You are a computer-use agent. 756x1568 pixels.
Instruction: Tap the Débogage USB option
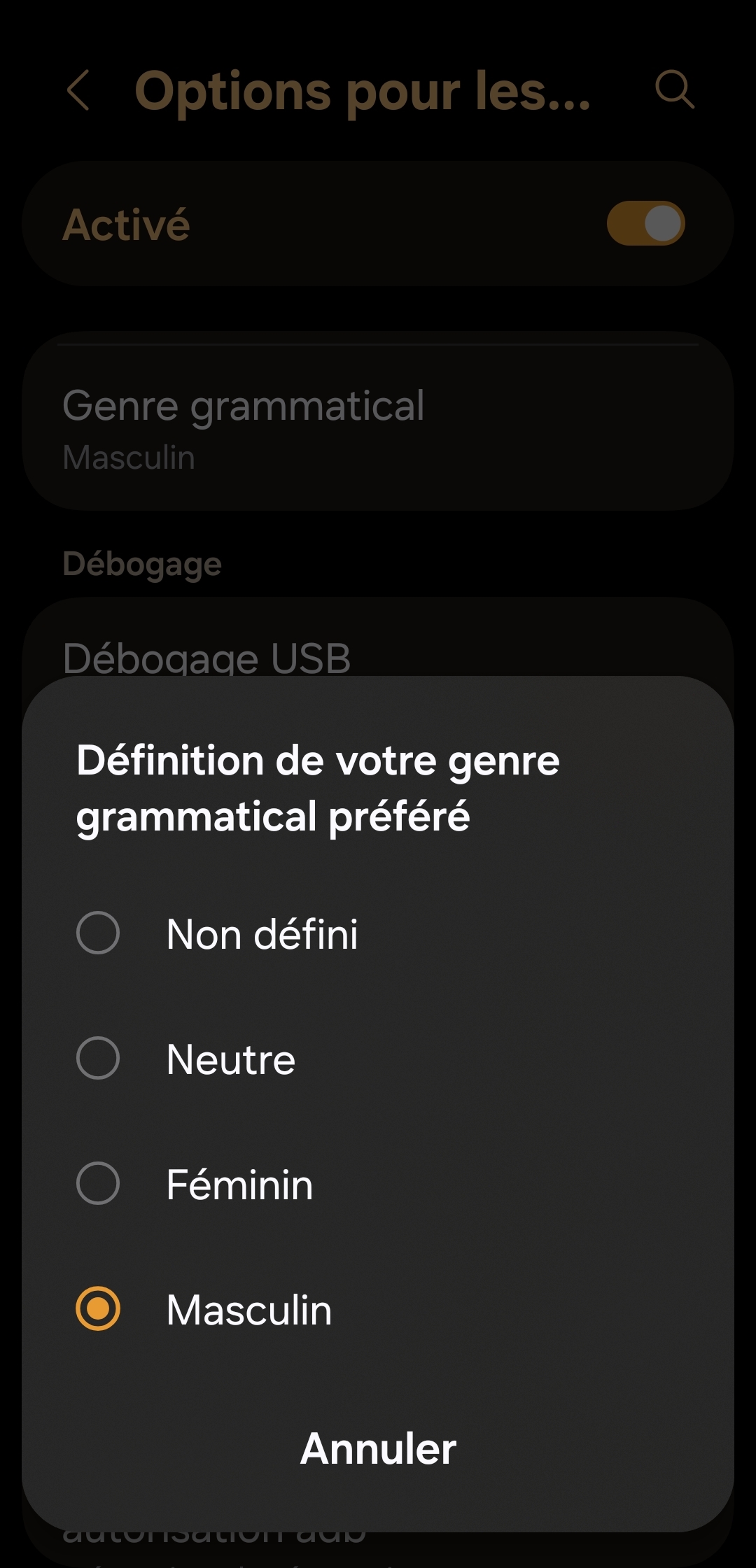point(206,658)
